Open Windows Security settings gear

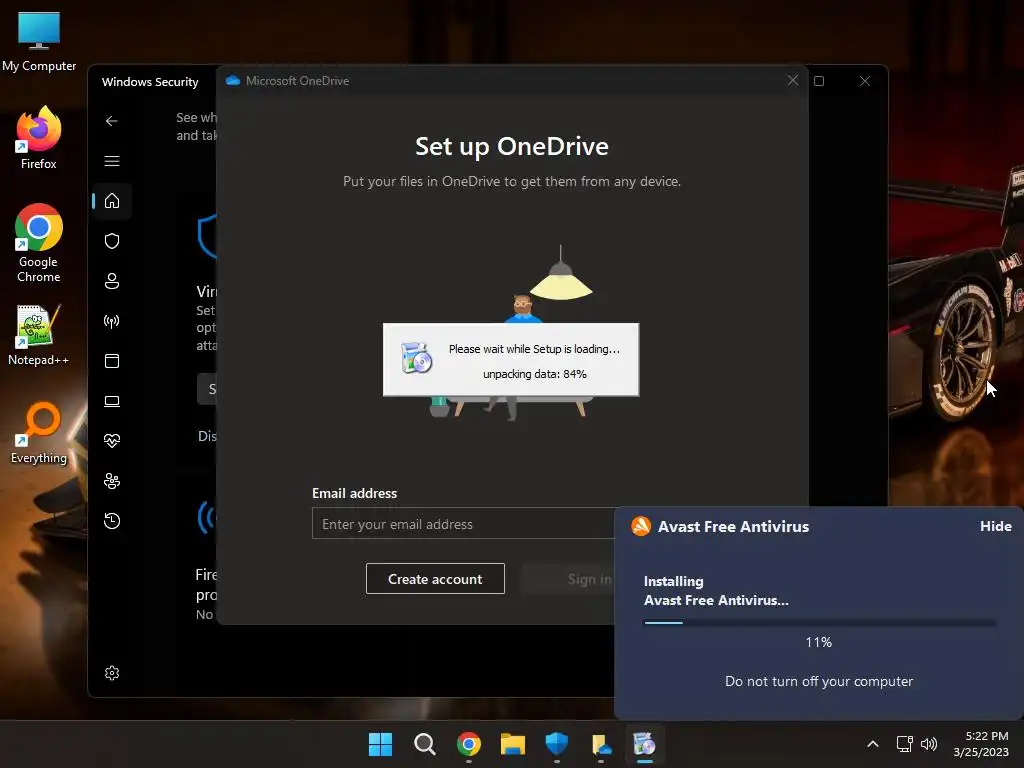tap(112, 673)
